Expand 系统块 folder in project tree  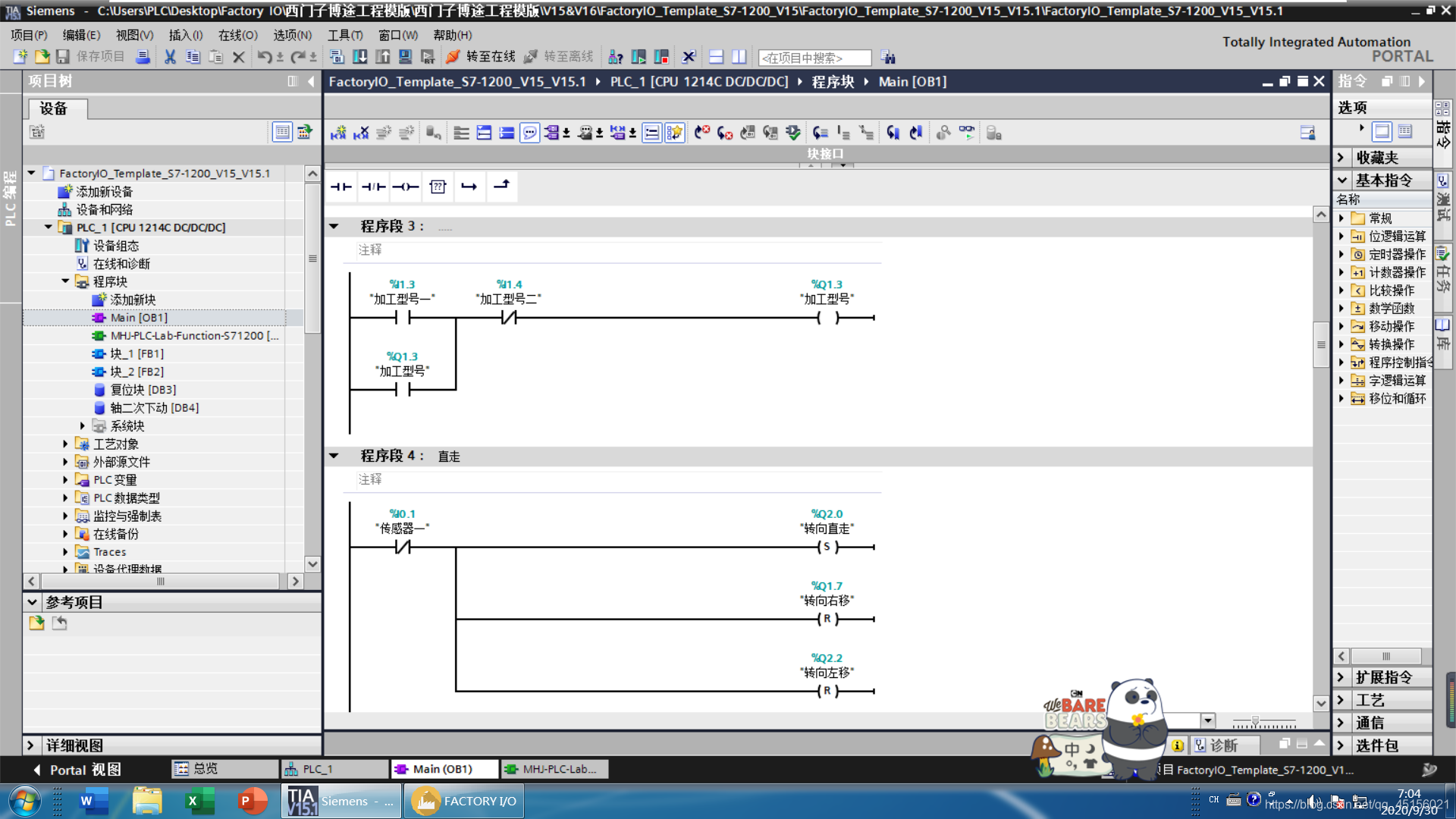(x=83, y=426)
